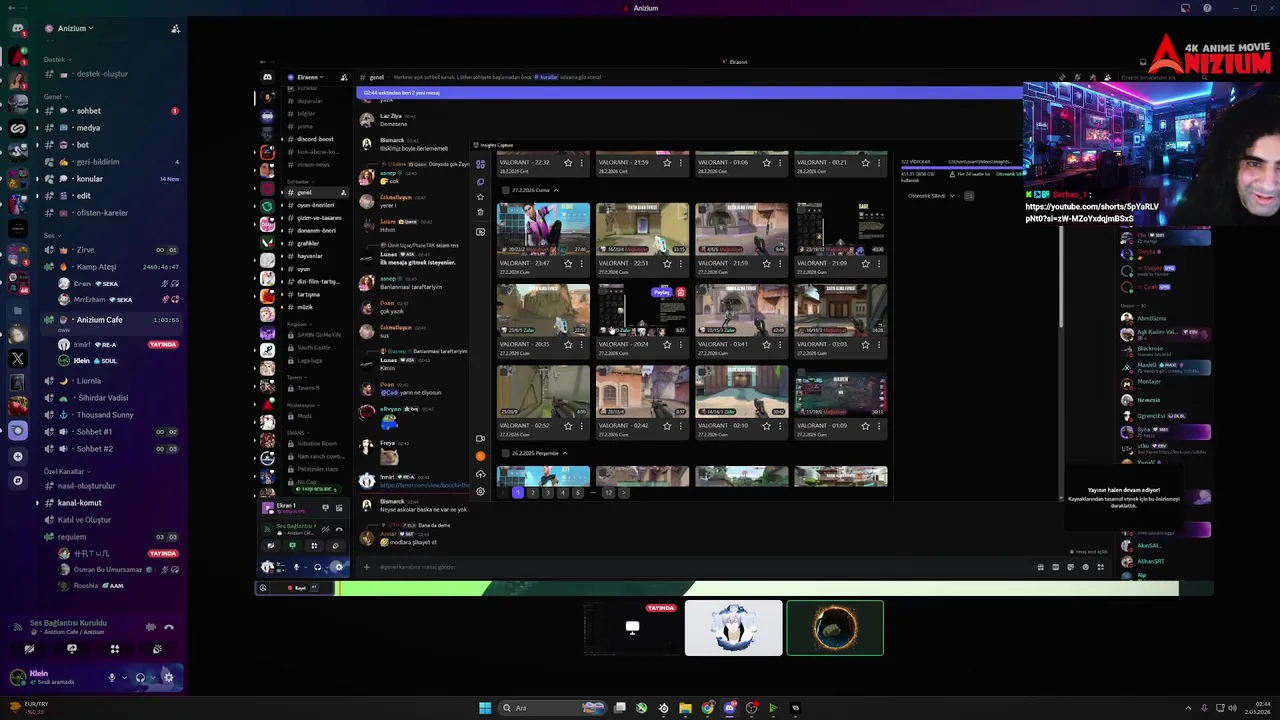Open activities launcher in voice panel
Viewport: 1280px width, 720px height.
click(115, 649)
